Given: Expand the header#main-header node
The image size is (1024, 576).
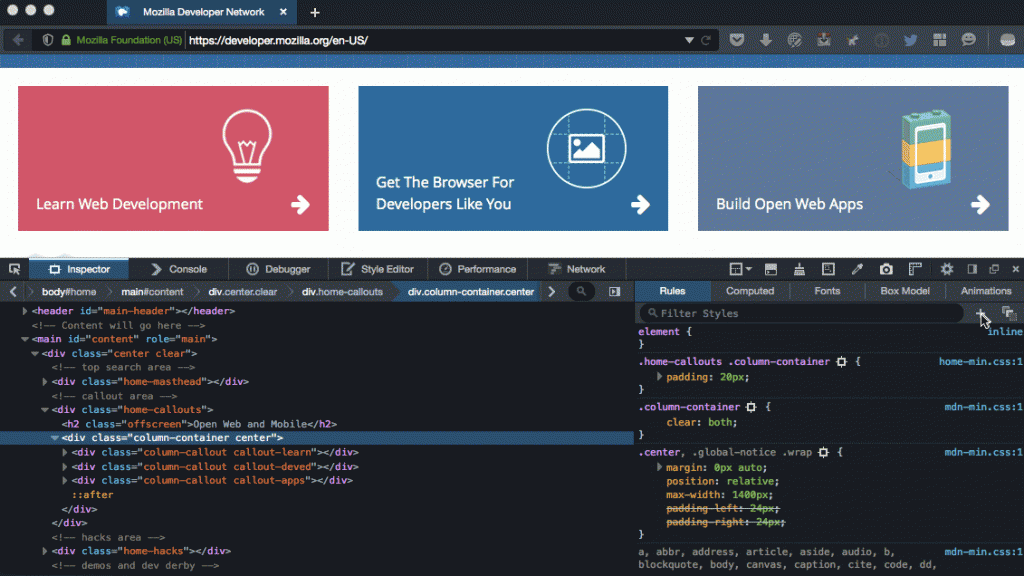Looking at the screenshot, I should point(25,311).
